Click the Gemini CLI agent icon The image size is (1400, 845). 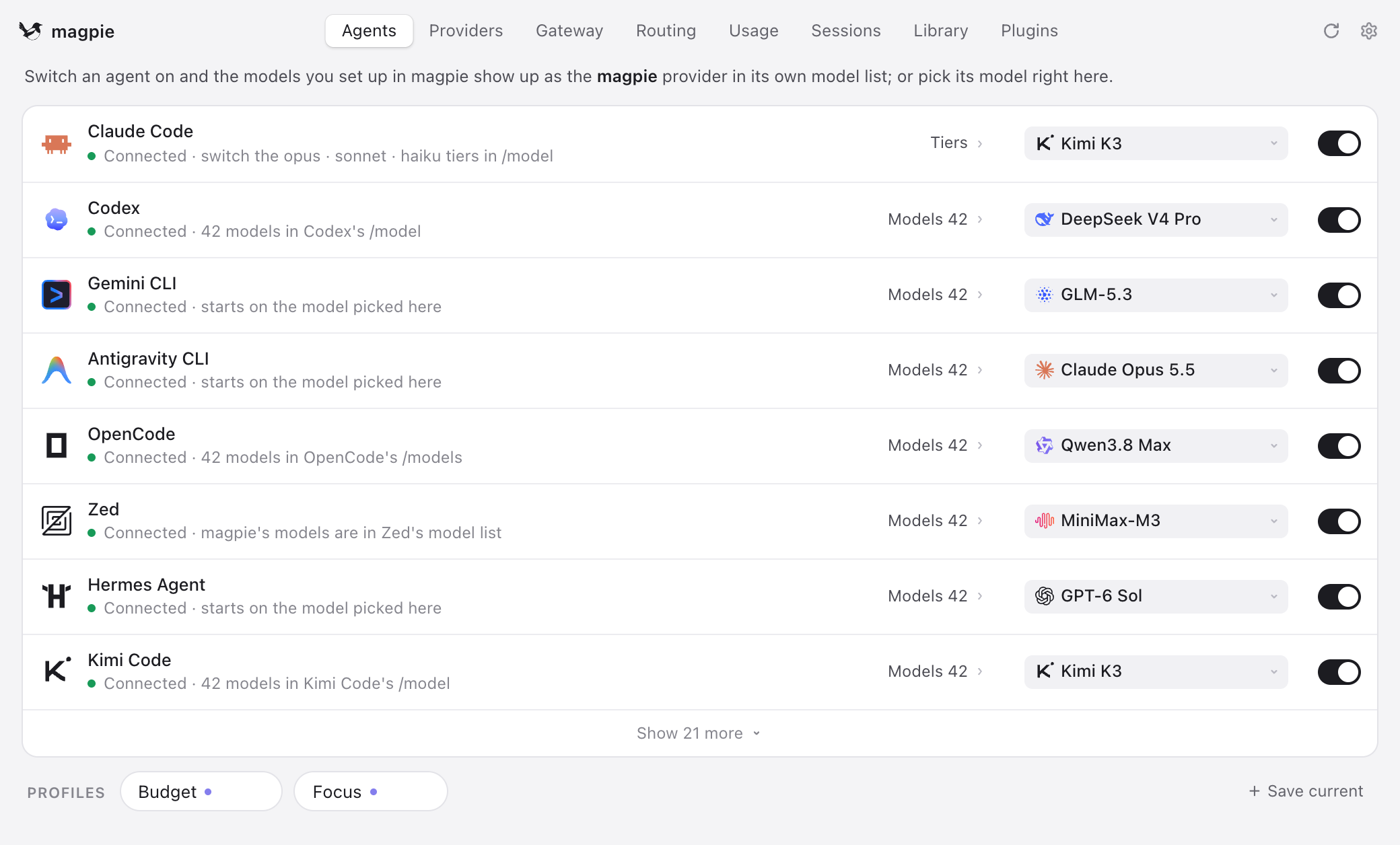click(57, 295)
